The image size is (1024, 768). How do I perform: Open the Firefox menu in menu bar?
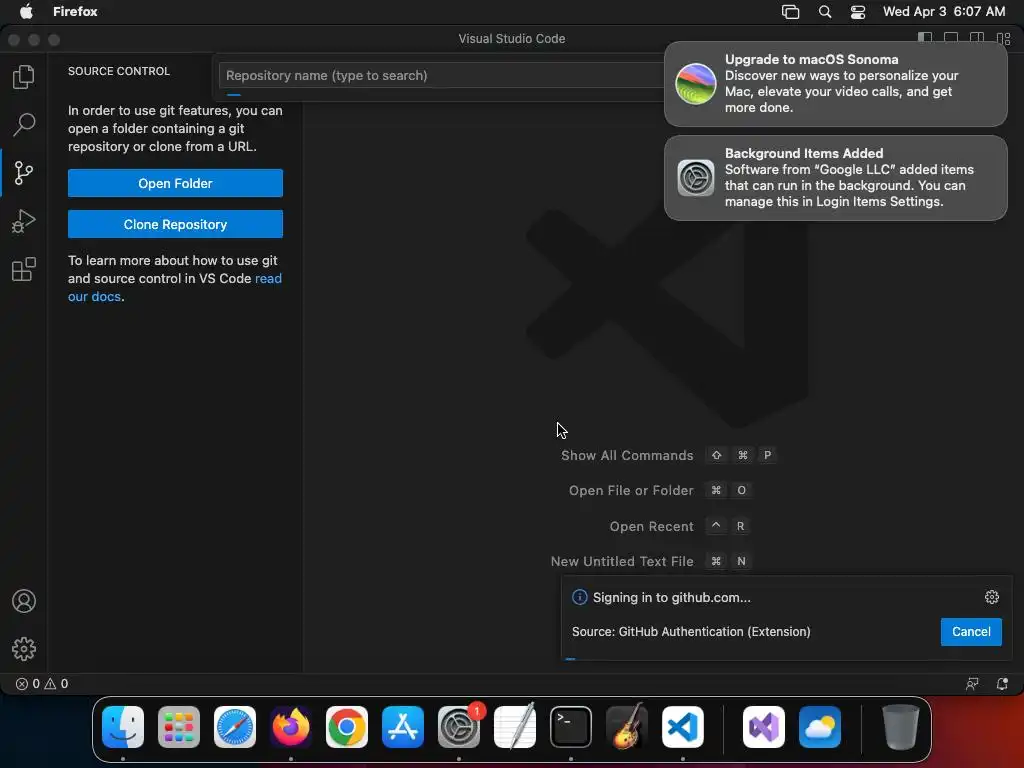point(75,12)
